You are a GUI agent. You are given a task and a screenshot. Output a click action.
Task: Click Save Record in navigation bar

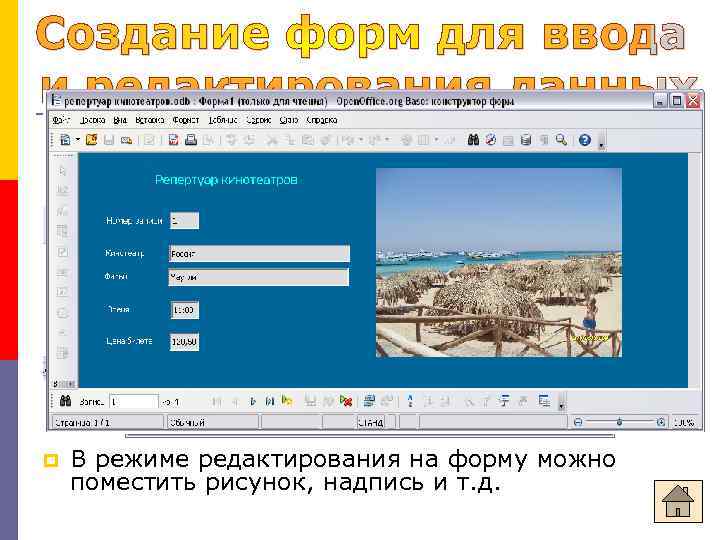pos(311,402)
